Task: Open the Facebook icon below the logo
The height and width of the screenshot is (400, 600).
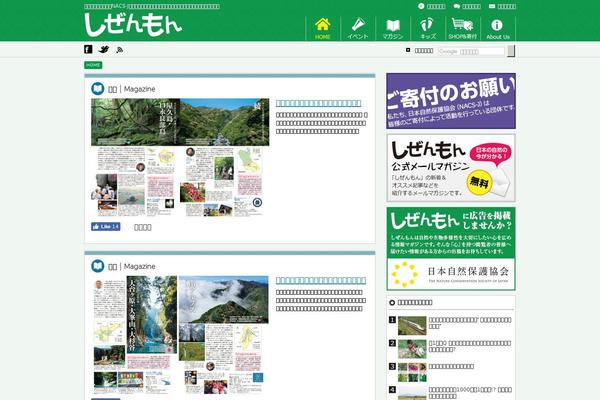Action: (88, 49)
